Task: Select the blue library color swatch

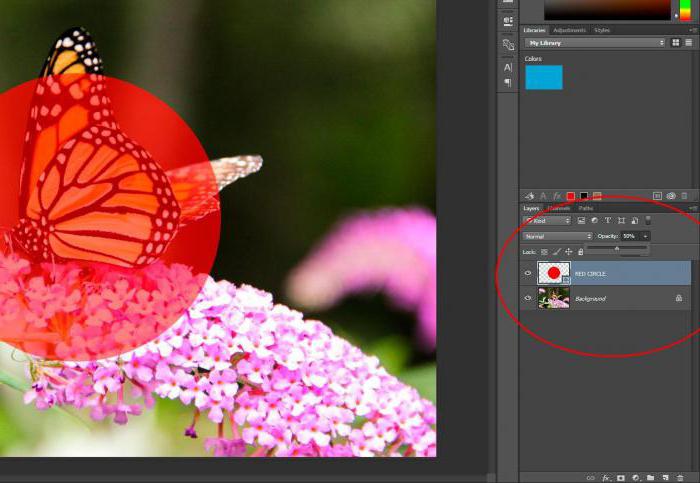Action: pyautogui.click(x=544, y=77)
